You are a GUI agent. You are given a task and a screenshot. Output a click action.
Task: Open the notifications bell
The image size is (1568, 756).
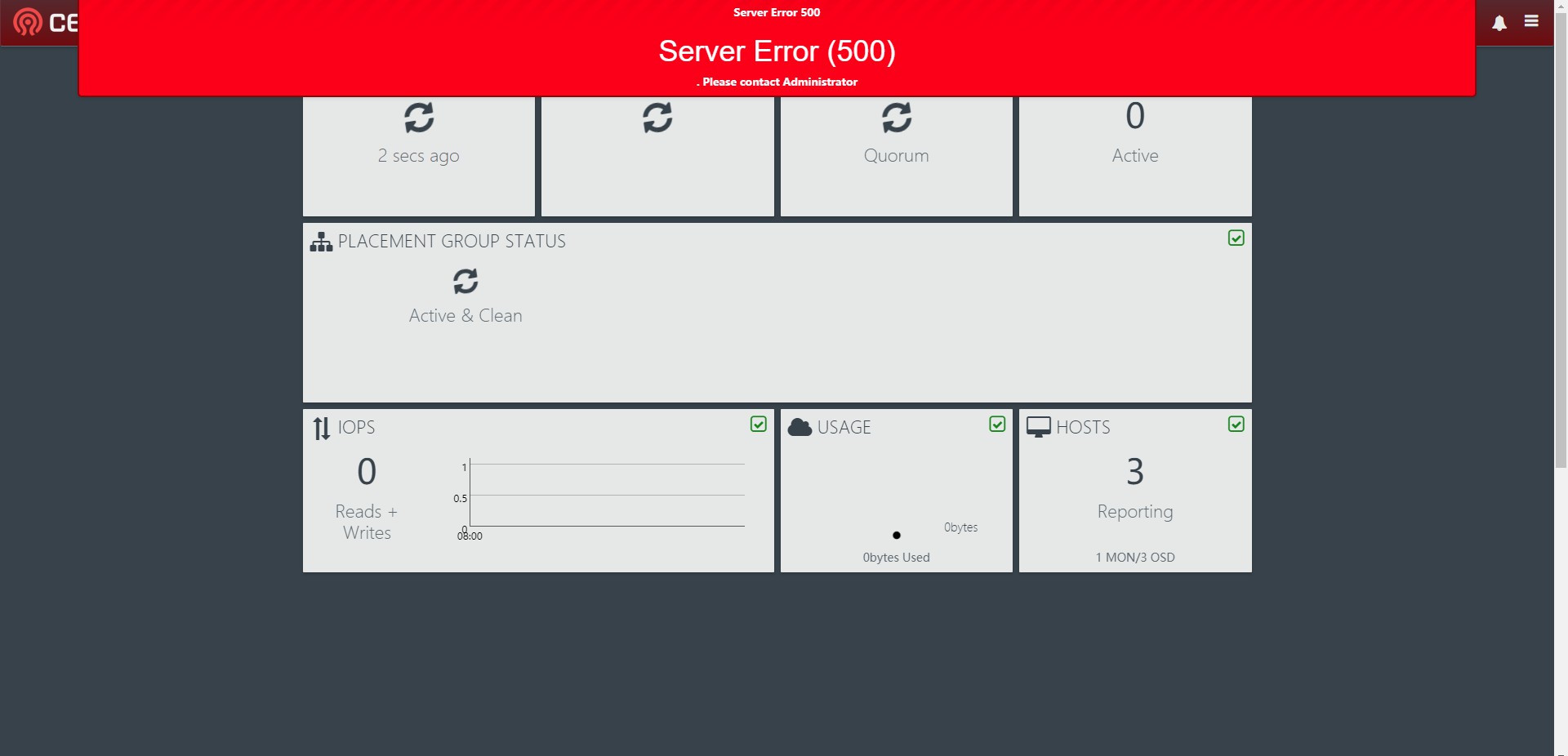1499,23
